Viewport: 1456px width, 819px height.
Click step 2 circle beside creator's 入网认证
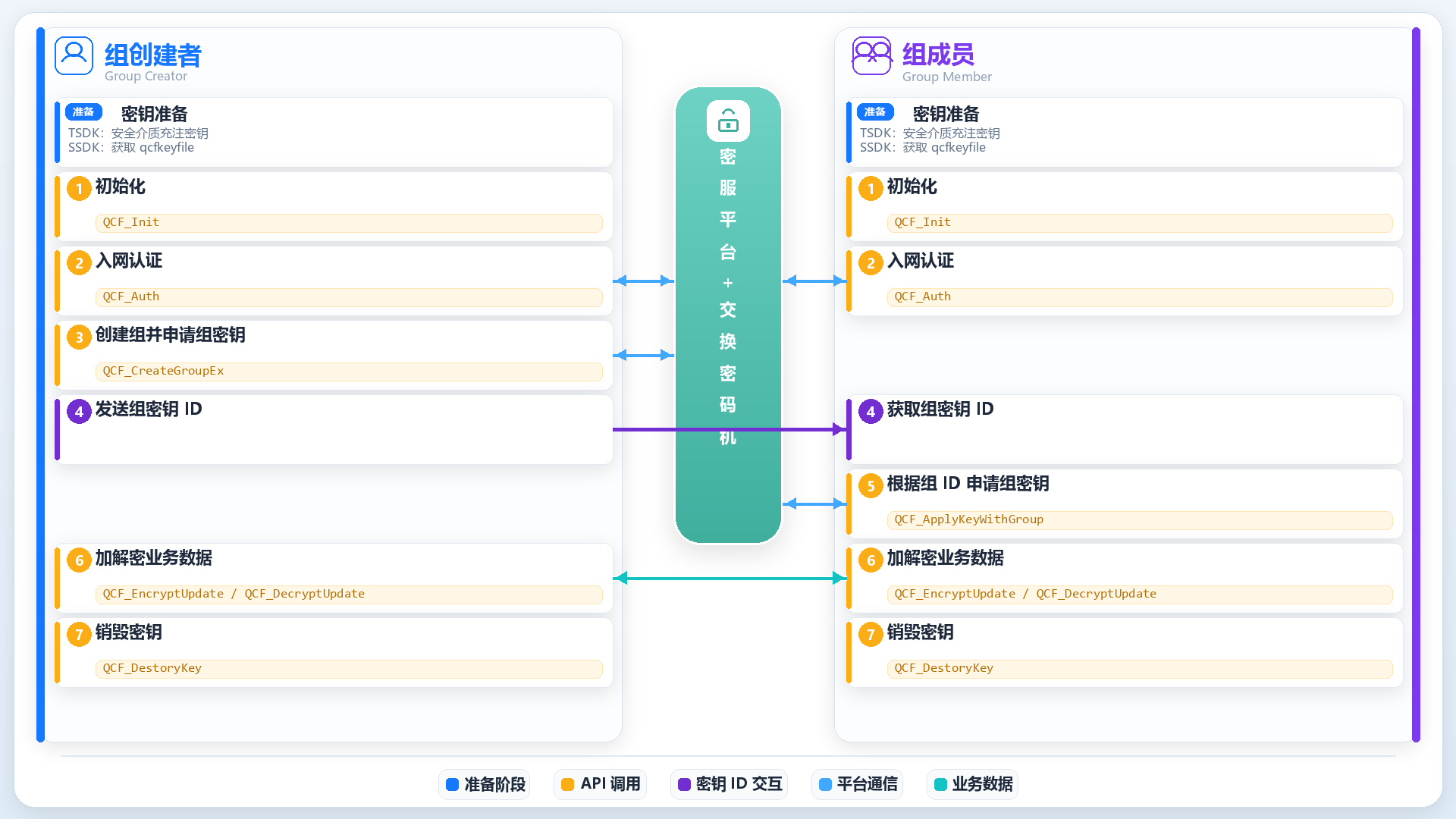pos(79,262)
